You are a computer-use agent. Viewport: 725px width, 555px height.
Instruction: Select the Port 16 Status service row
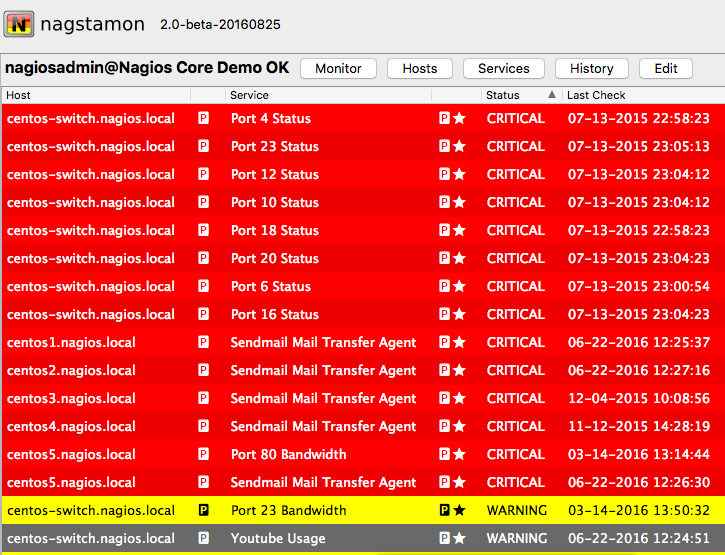[275, 314]
